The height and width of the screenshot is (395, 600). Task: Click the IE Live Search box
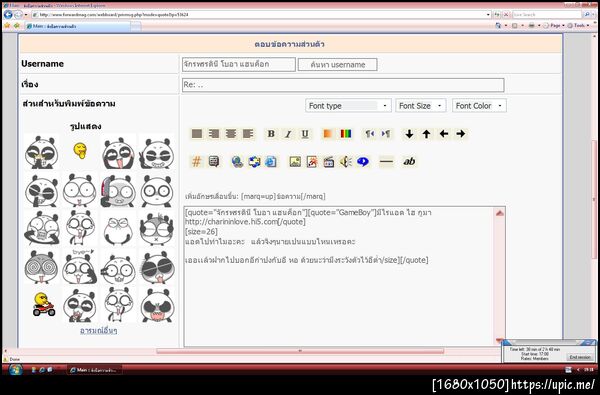(x=547, y=15)
